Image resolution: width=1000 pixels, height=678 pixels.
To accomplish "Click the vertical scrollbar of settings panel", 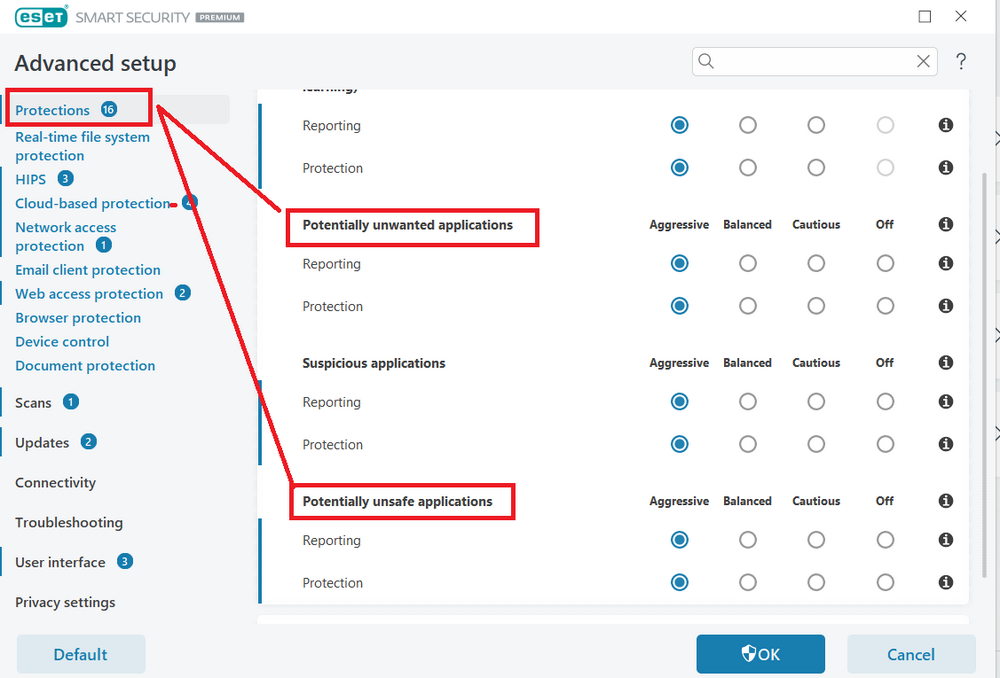I will 984,376.
